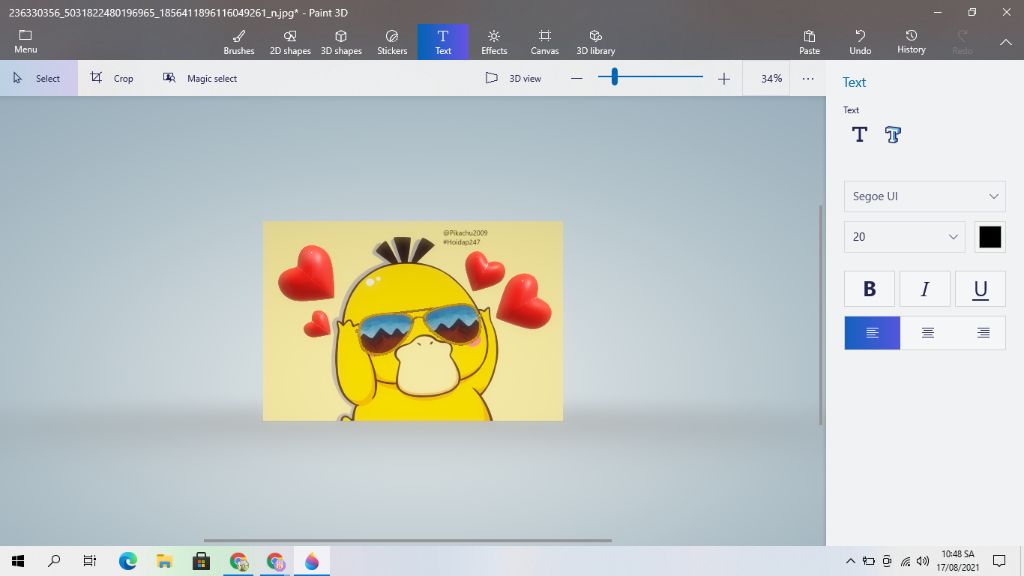Open the Effects panel

[x=494, y=42]
